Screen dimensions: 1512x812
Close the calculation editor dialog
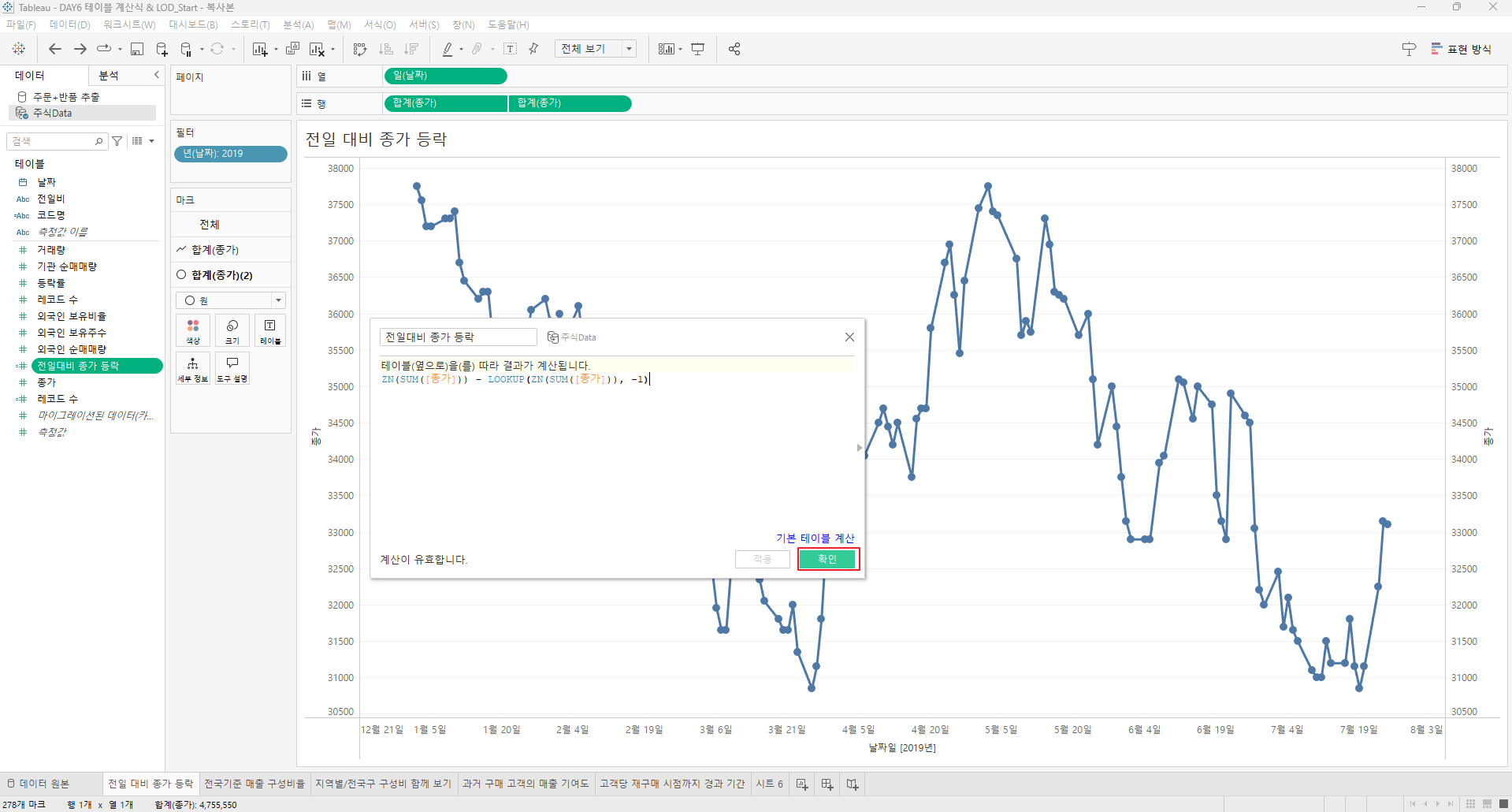(x=849, y=337)
